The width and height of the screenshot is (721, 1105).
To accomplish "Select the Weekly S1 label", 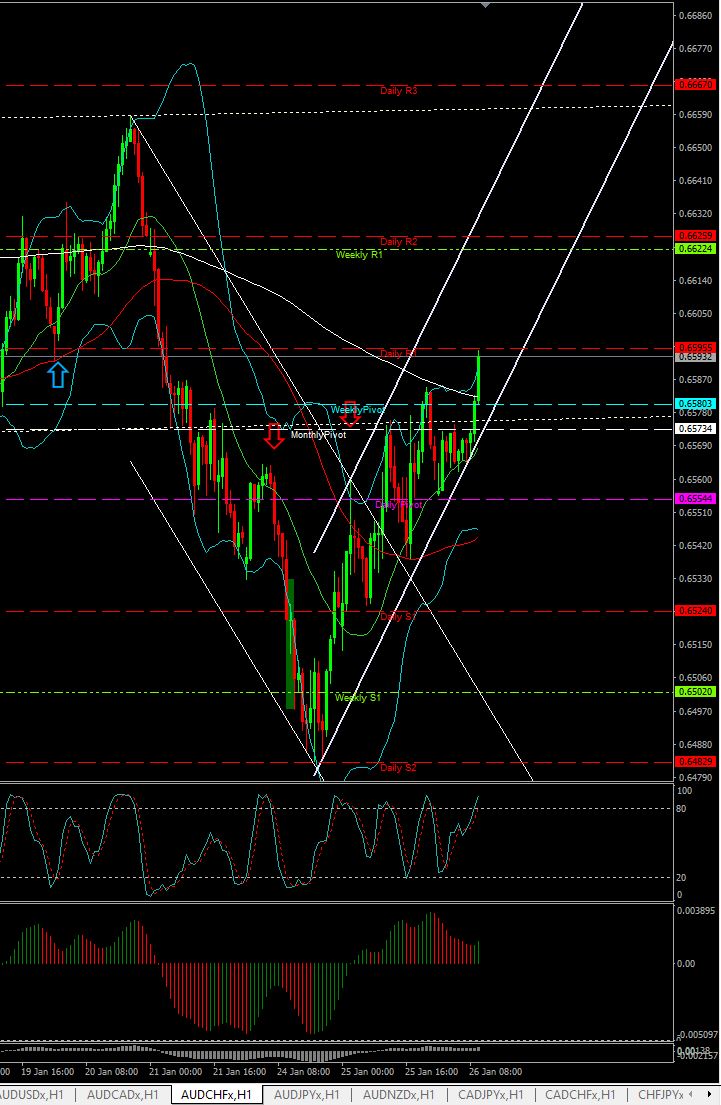I will pos(358,698).
